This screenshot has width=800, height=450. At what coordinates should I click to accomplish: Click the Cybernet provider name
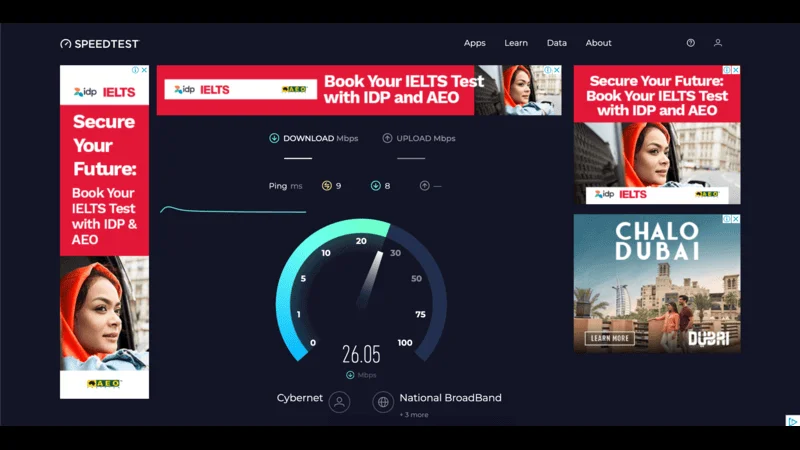coord(299,397)
